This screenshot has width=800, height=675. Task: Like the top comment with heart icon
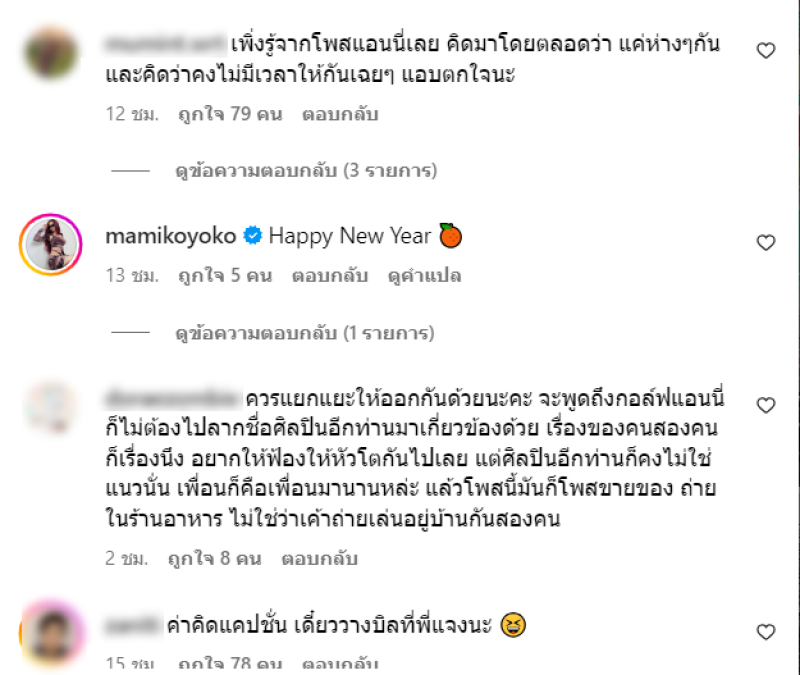pos(765,51)
